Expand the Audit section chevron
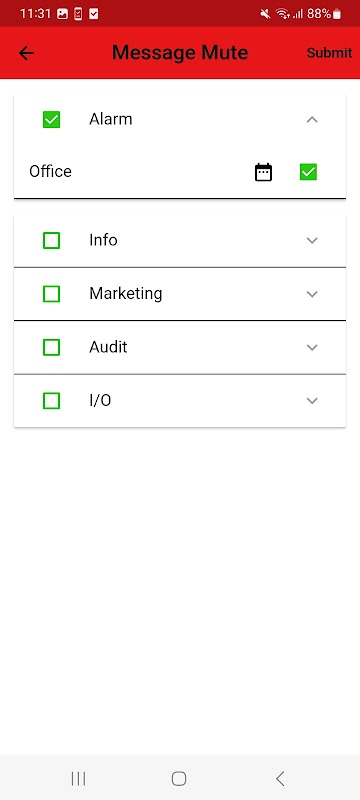This screenshot has width=360, height=800. 312,347
